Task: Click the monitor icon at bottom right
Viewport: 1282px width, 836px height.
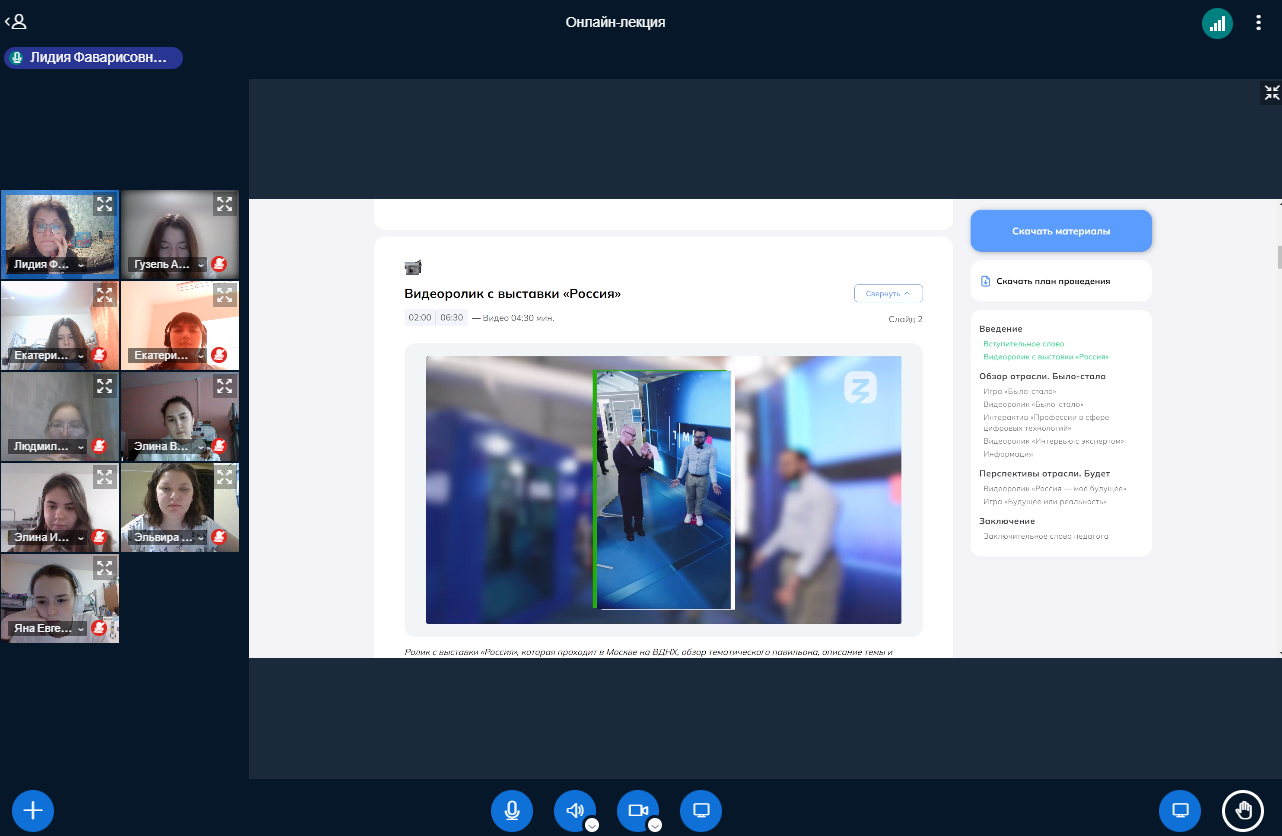Action: [1180, 810]
